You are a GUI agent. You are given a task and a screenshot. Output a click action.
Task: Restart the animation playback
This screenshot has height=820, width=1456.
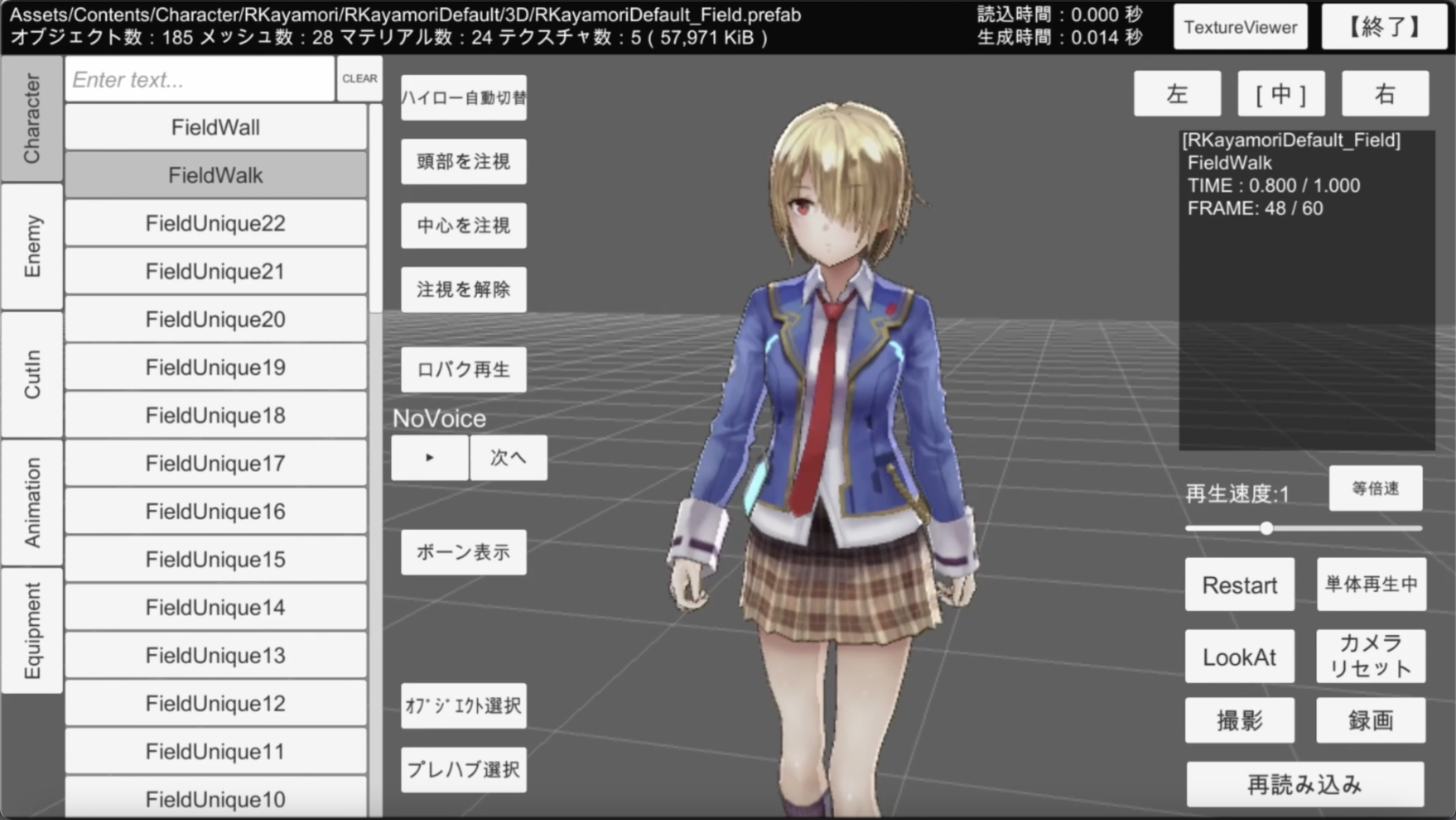1239,584
